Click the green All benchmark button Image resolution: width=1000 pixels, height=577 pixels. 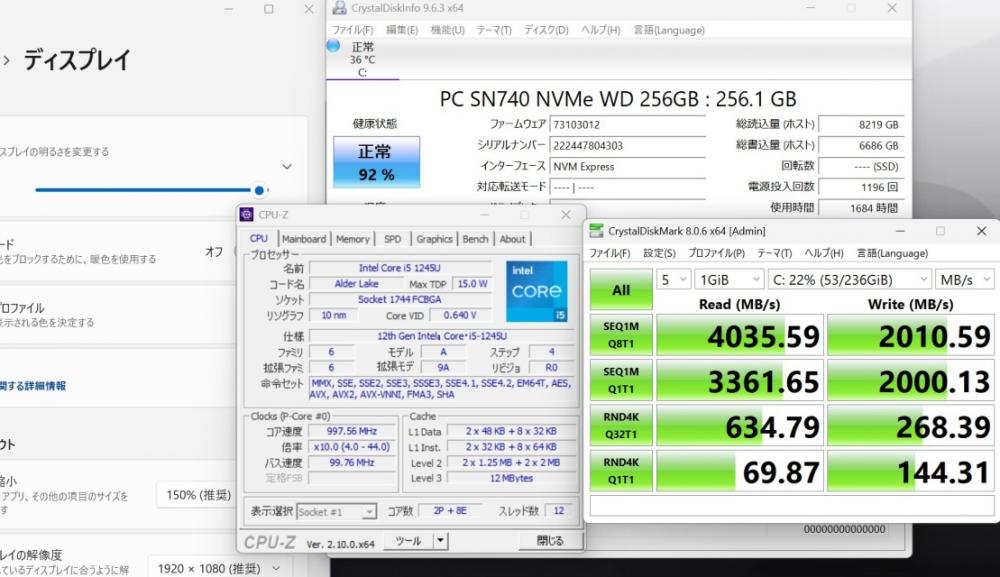[x=621, y=290]
